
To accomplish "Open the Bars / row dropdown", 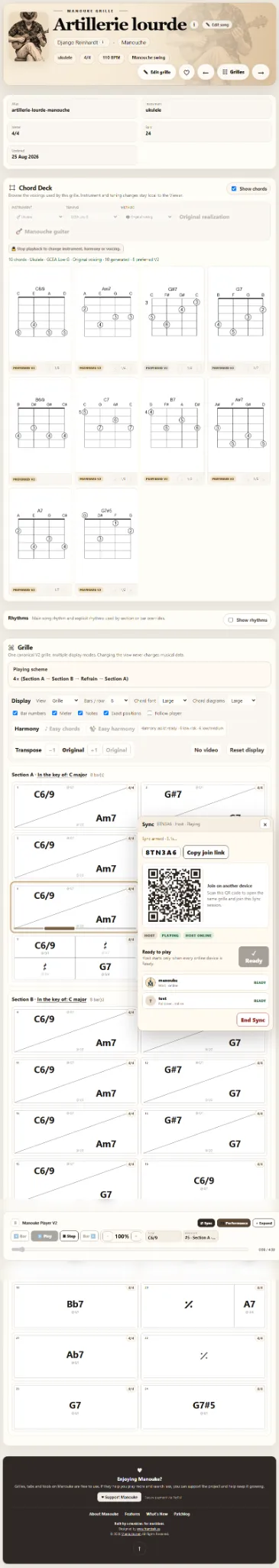I will 118,701.
